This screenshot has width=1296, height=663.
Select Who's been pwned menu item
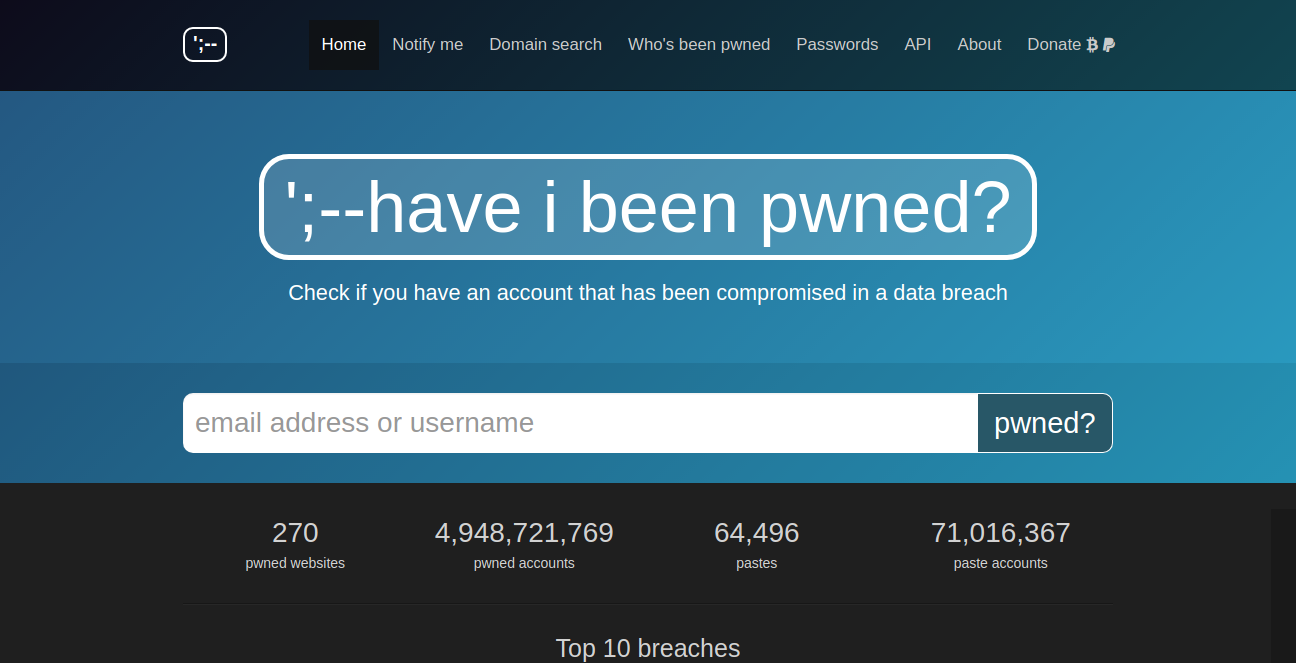698,44
